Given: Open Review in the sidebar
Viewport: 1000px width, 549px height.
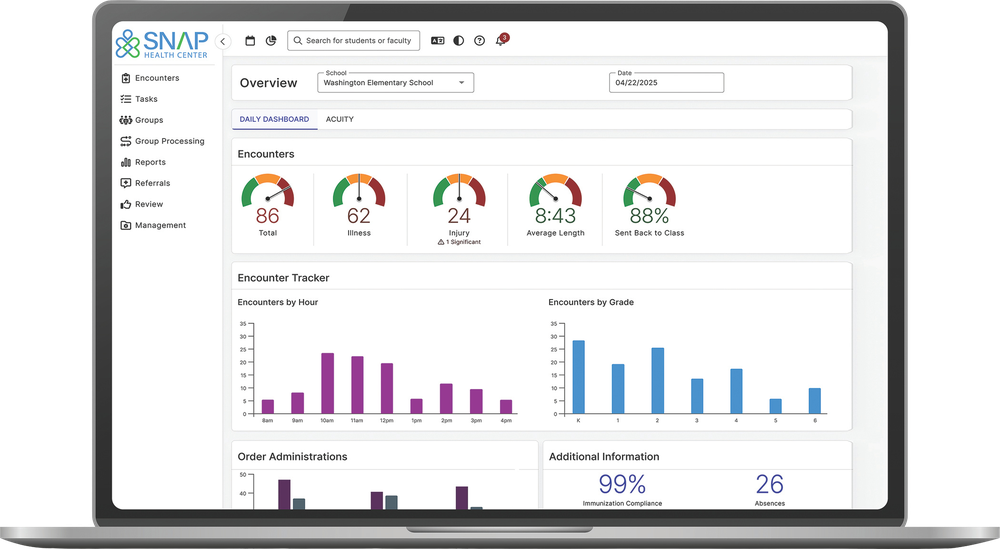Looking at the screenshot, I should tap(142, 204).
